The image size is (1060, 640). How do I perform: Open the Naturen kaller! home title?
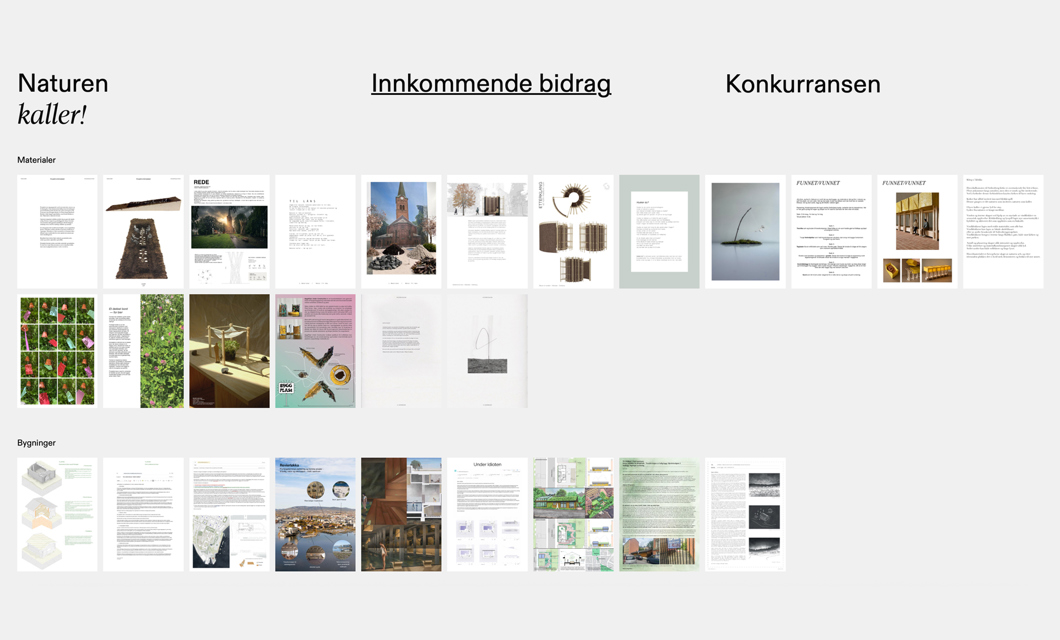pos(63,99)
